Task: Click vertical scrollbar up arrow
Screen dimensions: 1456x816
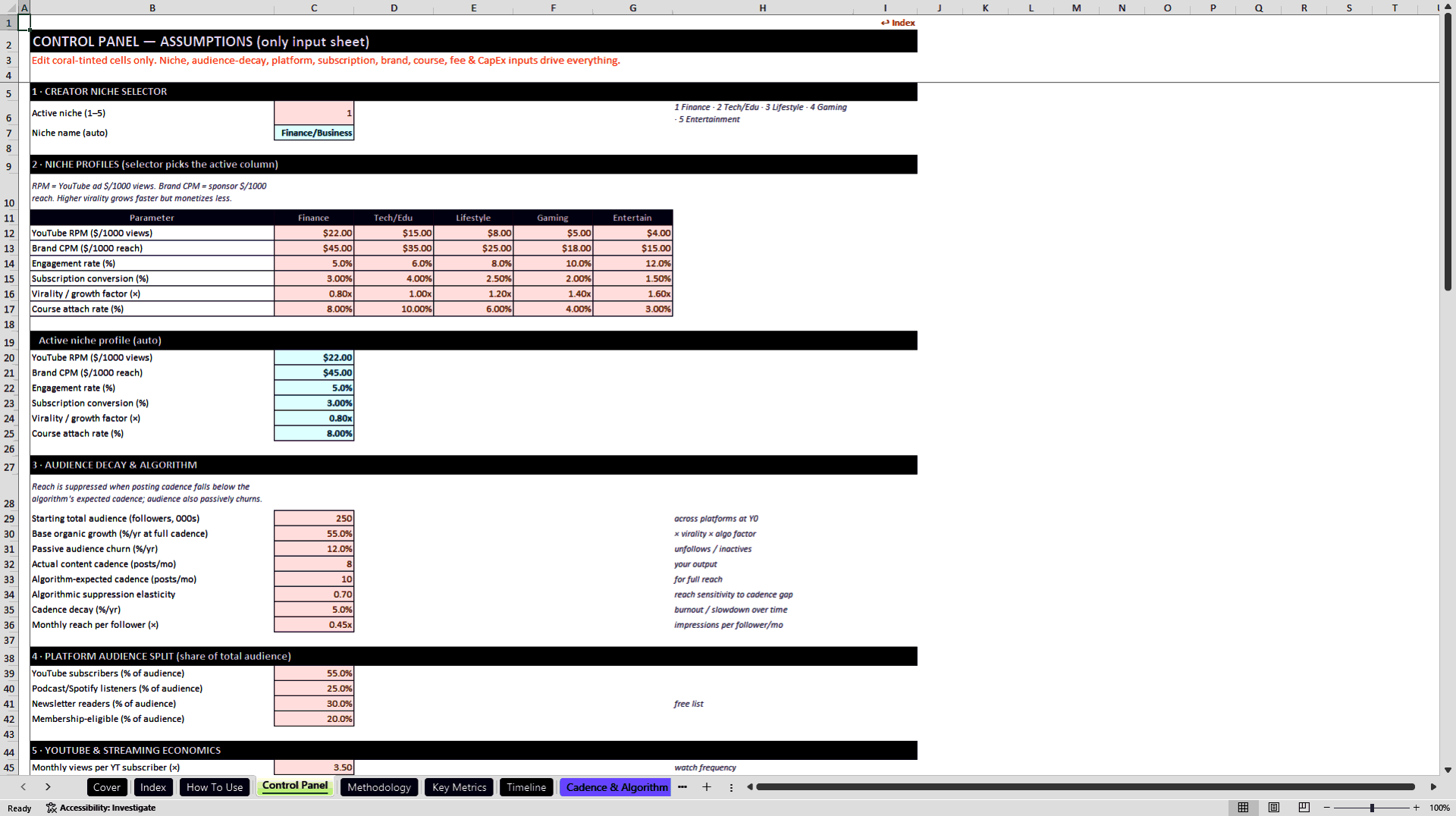Action: (1448, 7)
